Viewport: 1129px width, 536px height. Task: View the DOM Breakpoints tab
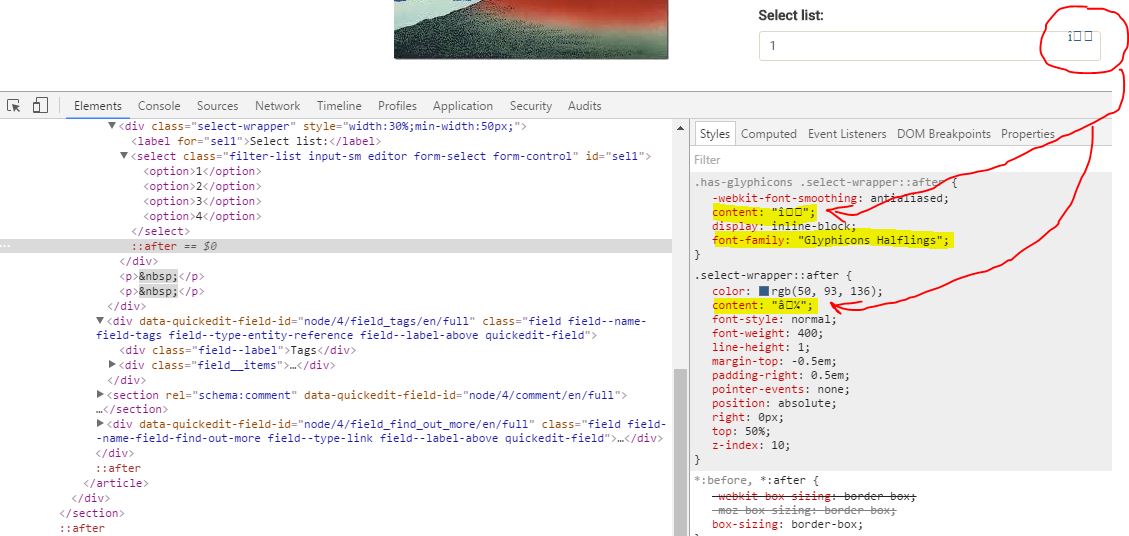coord(943,134)
